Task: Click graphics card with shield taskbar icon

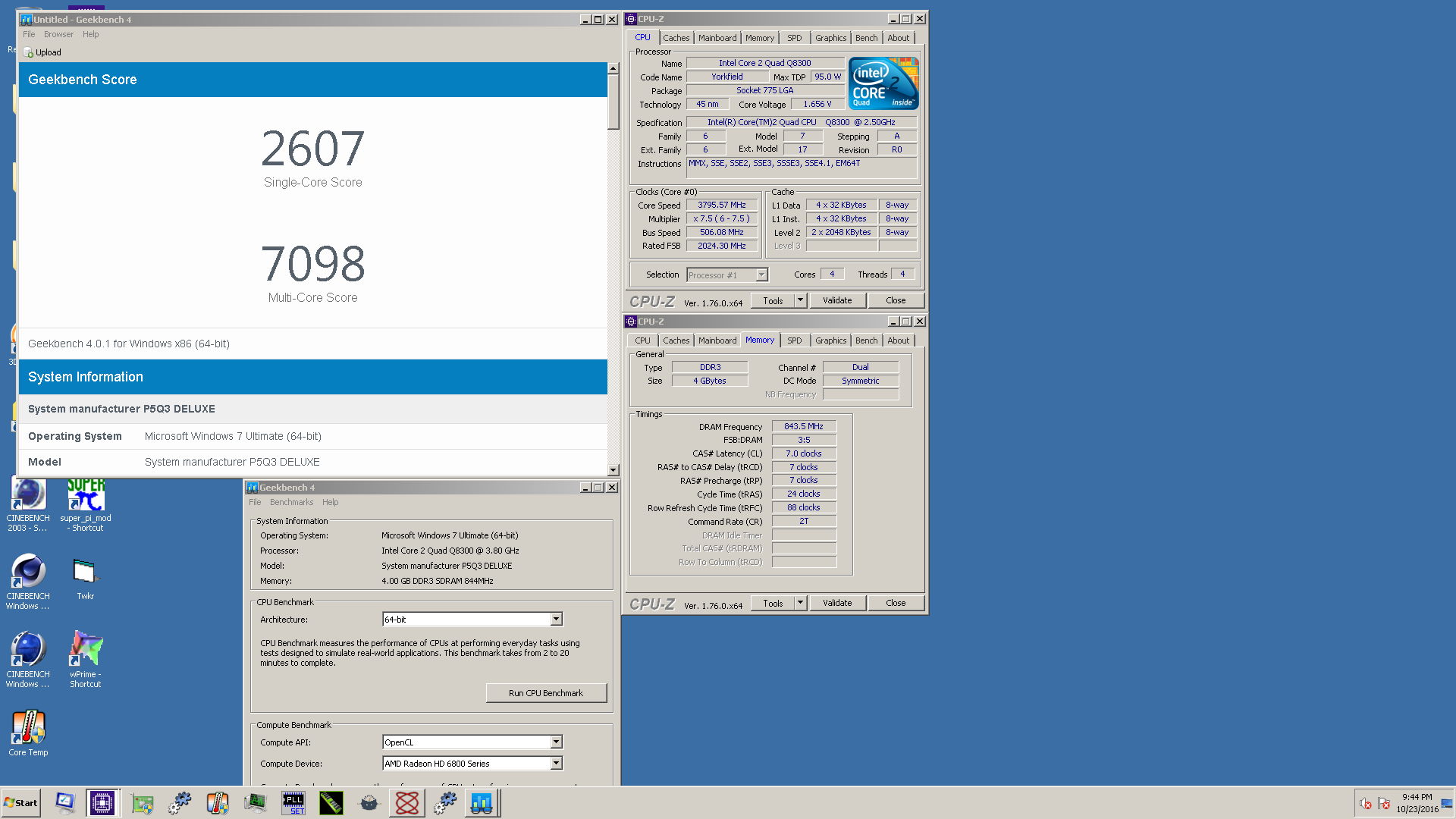Action: pyautogui.click(x=142, y=802)
